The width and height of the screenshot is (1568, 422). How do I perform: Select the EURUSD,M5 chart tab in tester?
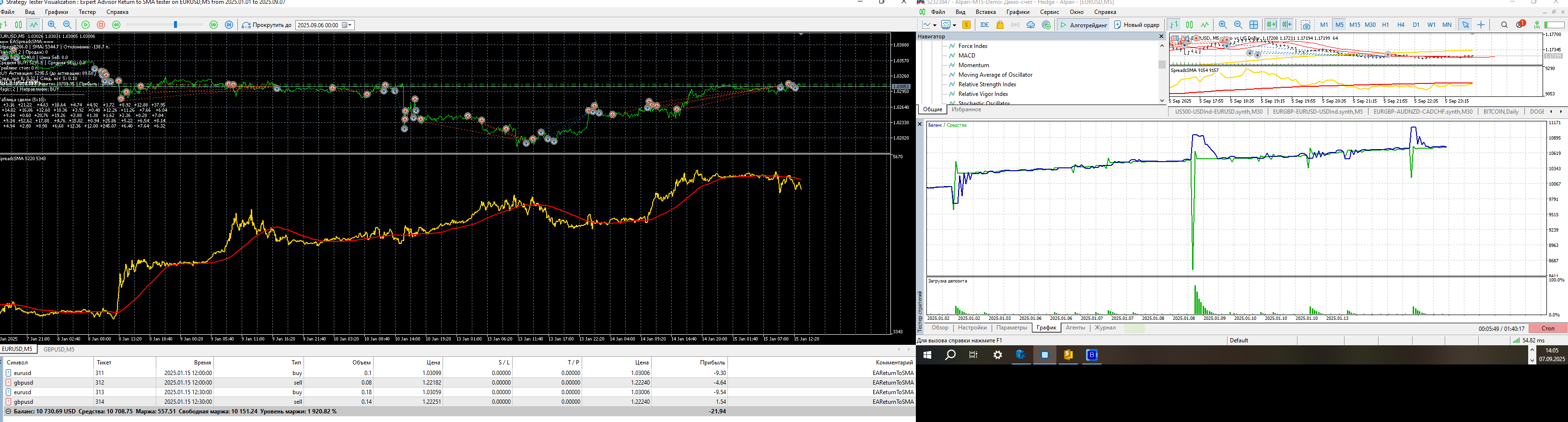click(x=17, y=350)
